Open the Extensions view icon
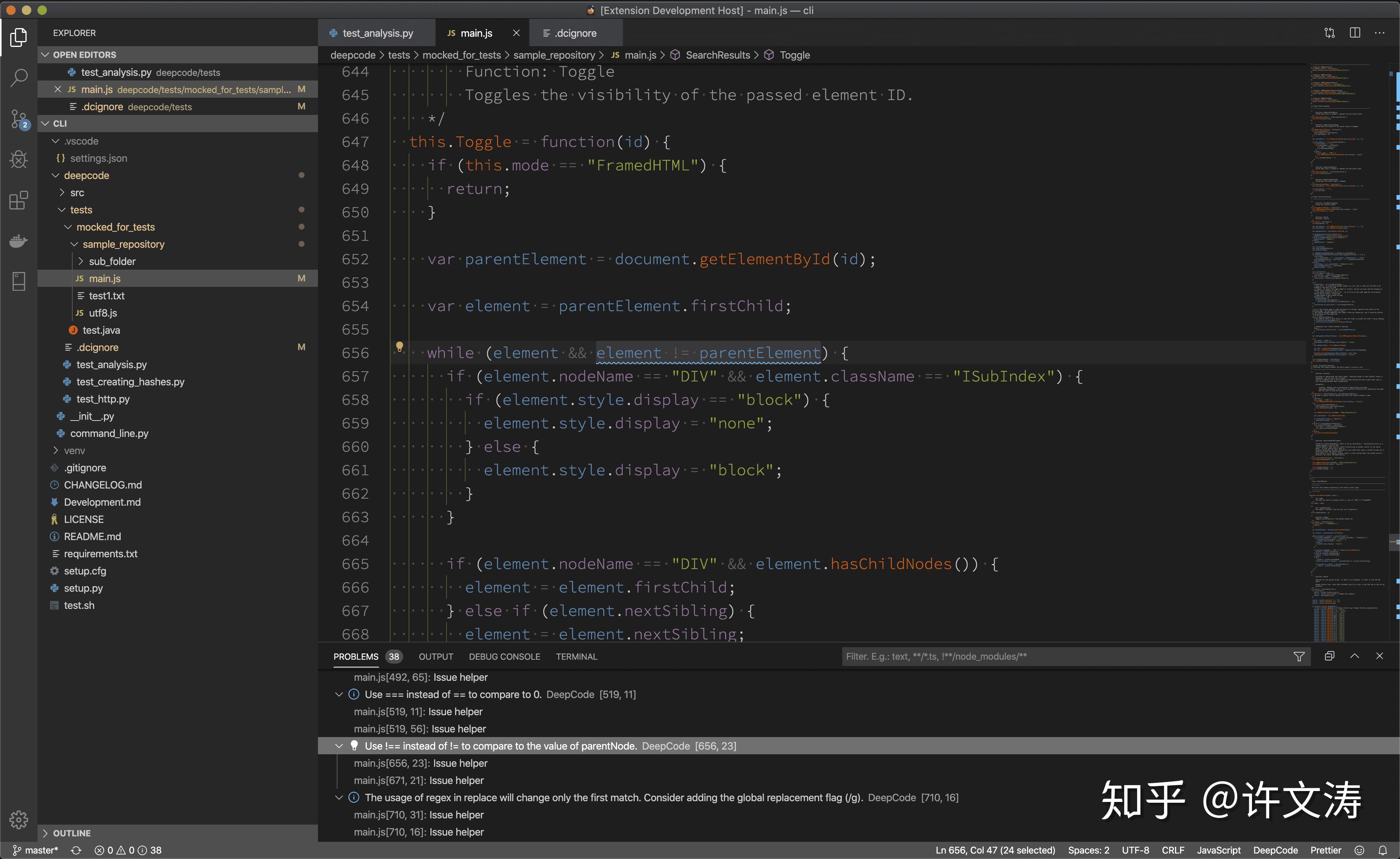The image size is (1400, 859). pyautogui.click(x=18, y=200)
